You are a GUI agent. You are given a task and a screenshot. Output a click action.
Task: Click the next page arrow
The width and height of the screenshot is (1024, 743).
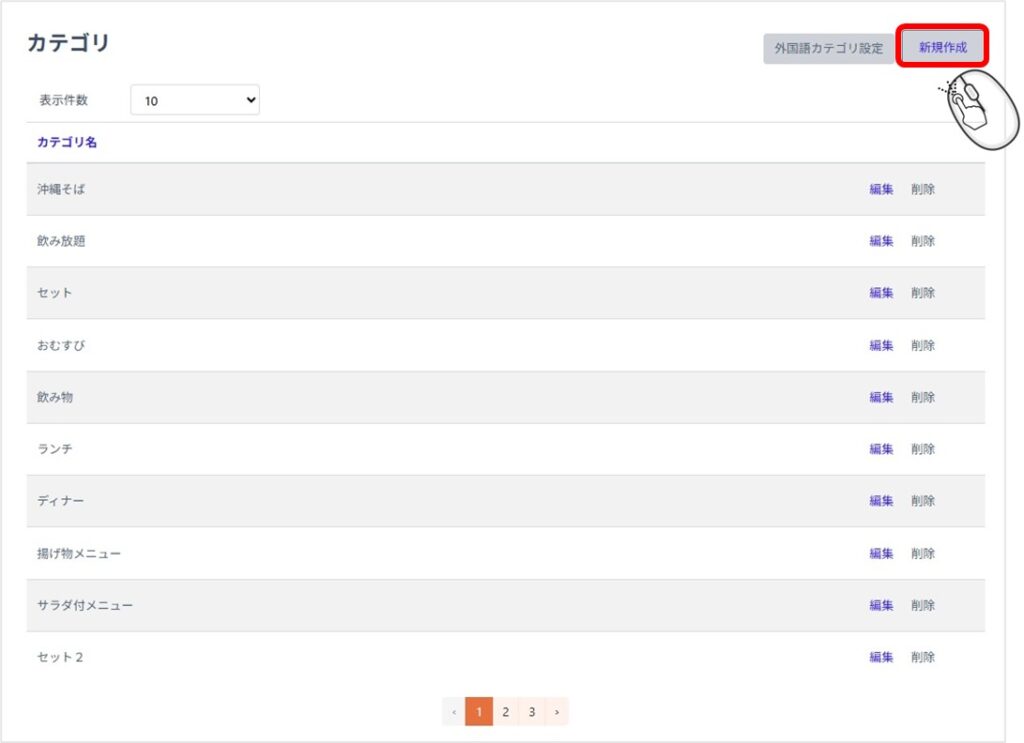click(x=556, y=712)
